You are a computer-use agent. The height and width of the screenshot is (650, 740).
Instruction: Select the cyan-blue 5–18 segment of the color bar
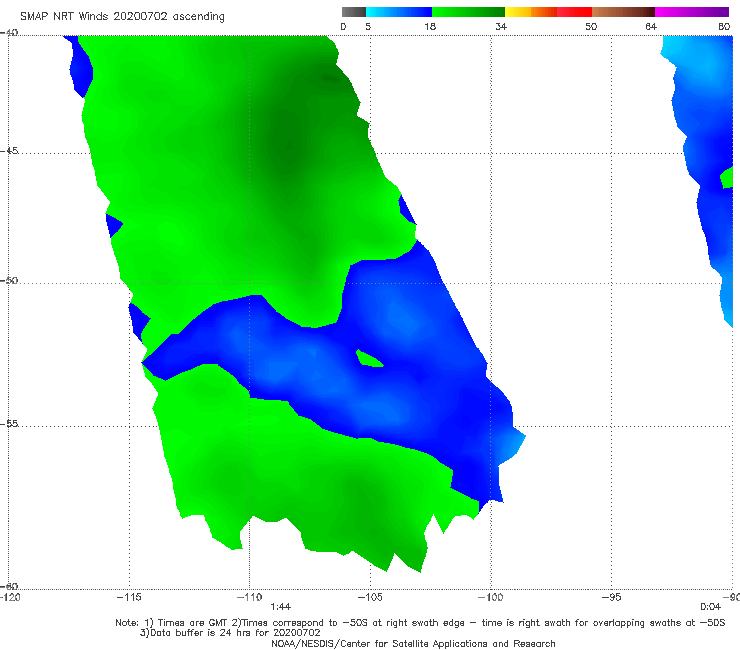[399, 12]
